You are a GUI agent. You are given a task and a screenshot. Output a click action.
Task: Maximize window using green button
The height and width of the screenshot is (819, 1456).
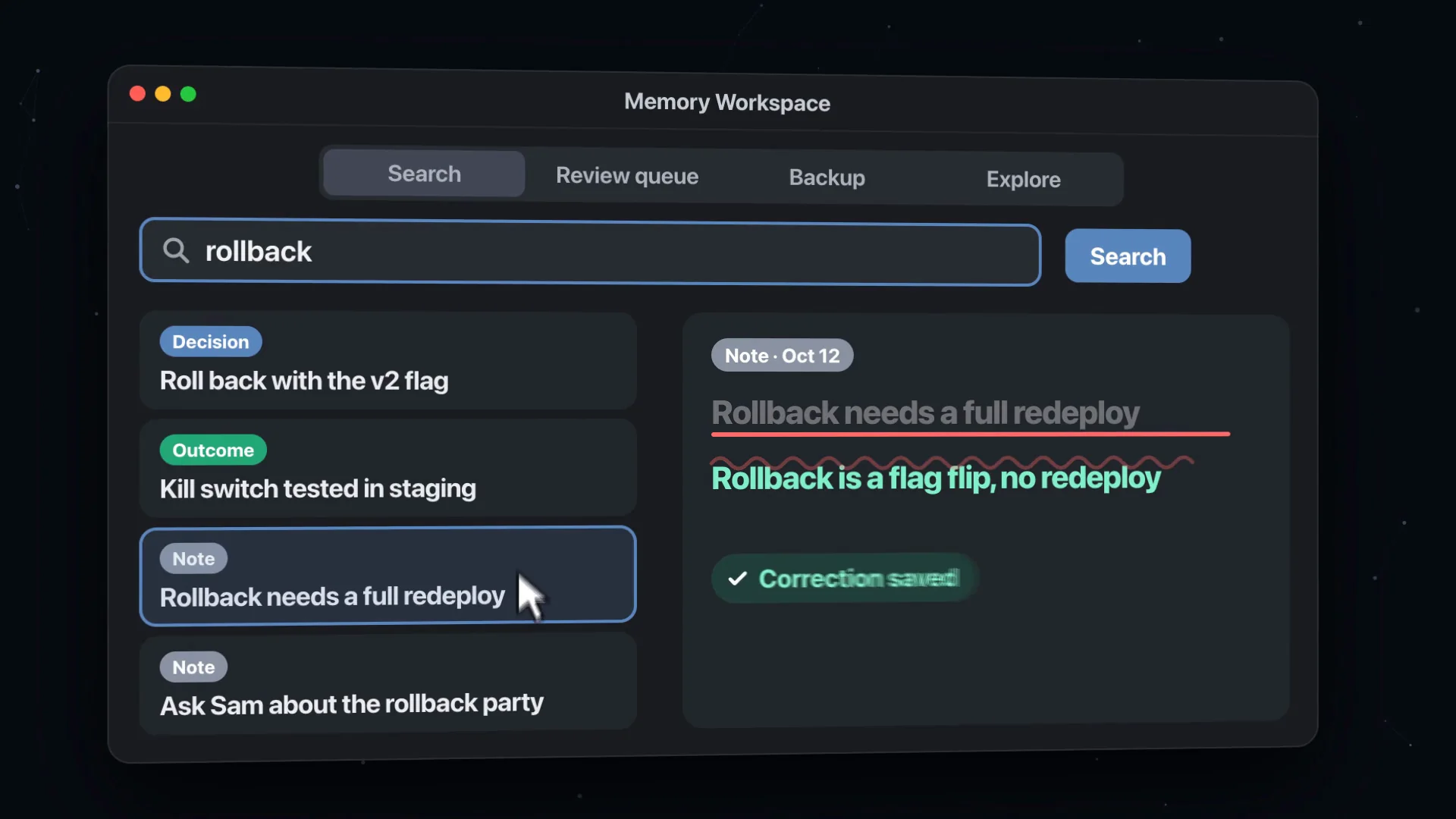[188, 94]
